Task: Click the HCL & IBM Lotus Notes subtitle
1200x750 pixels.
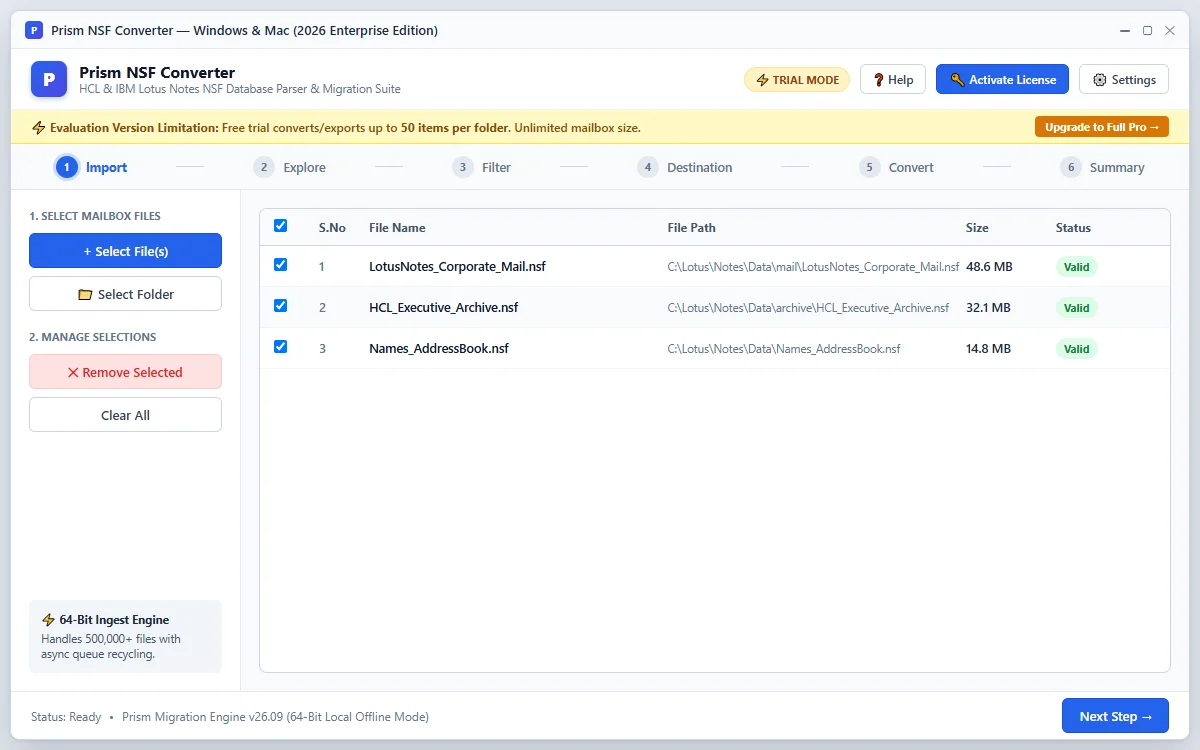Action: (240, 89)
